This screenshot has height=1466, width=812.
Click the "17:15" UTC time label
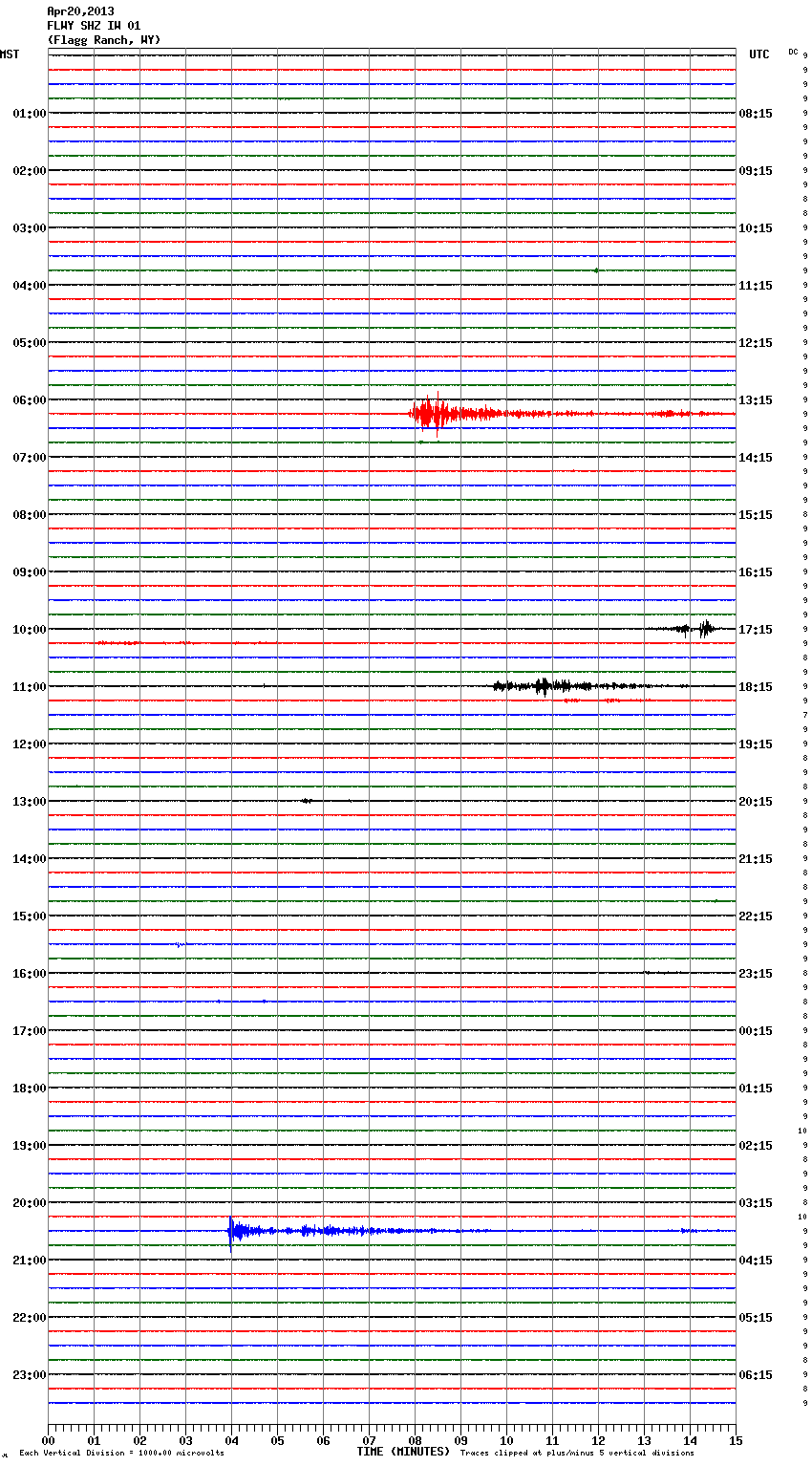pos(756,630)
